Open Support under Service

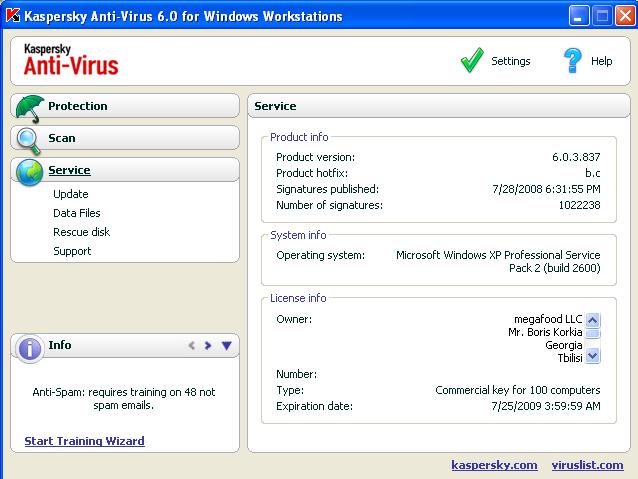72,251
